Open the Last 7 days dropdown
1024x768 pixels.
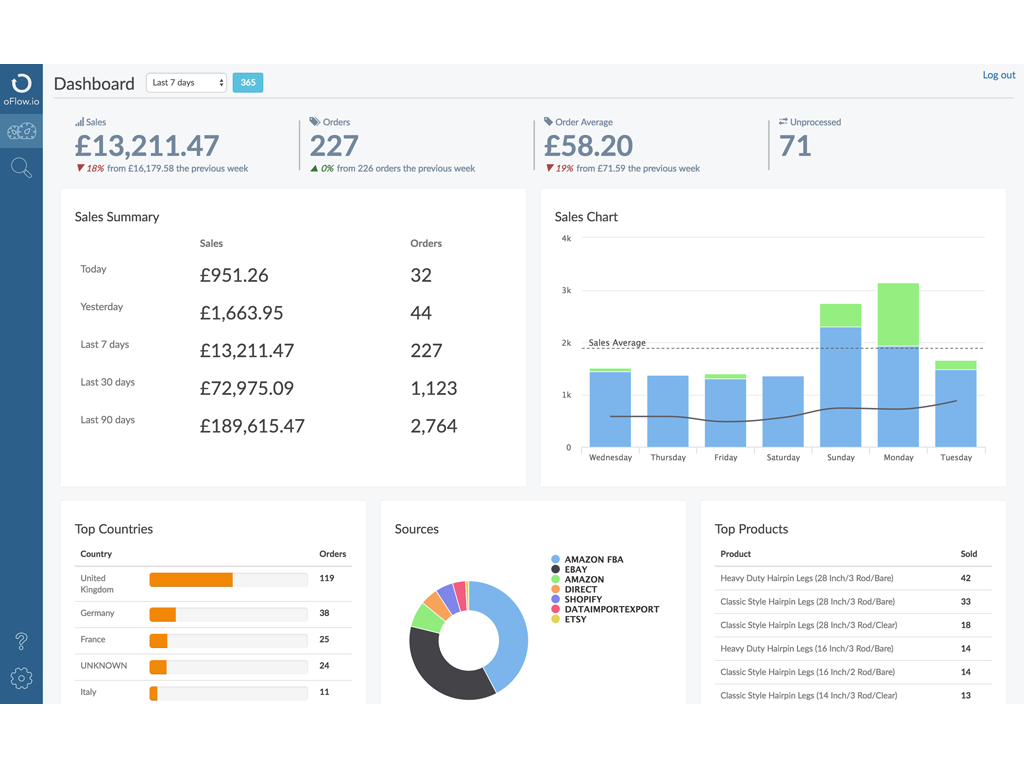pyautogui.click(x=187, y=83)
